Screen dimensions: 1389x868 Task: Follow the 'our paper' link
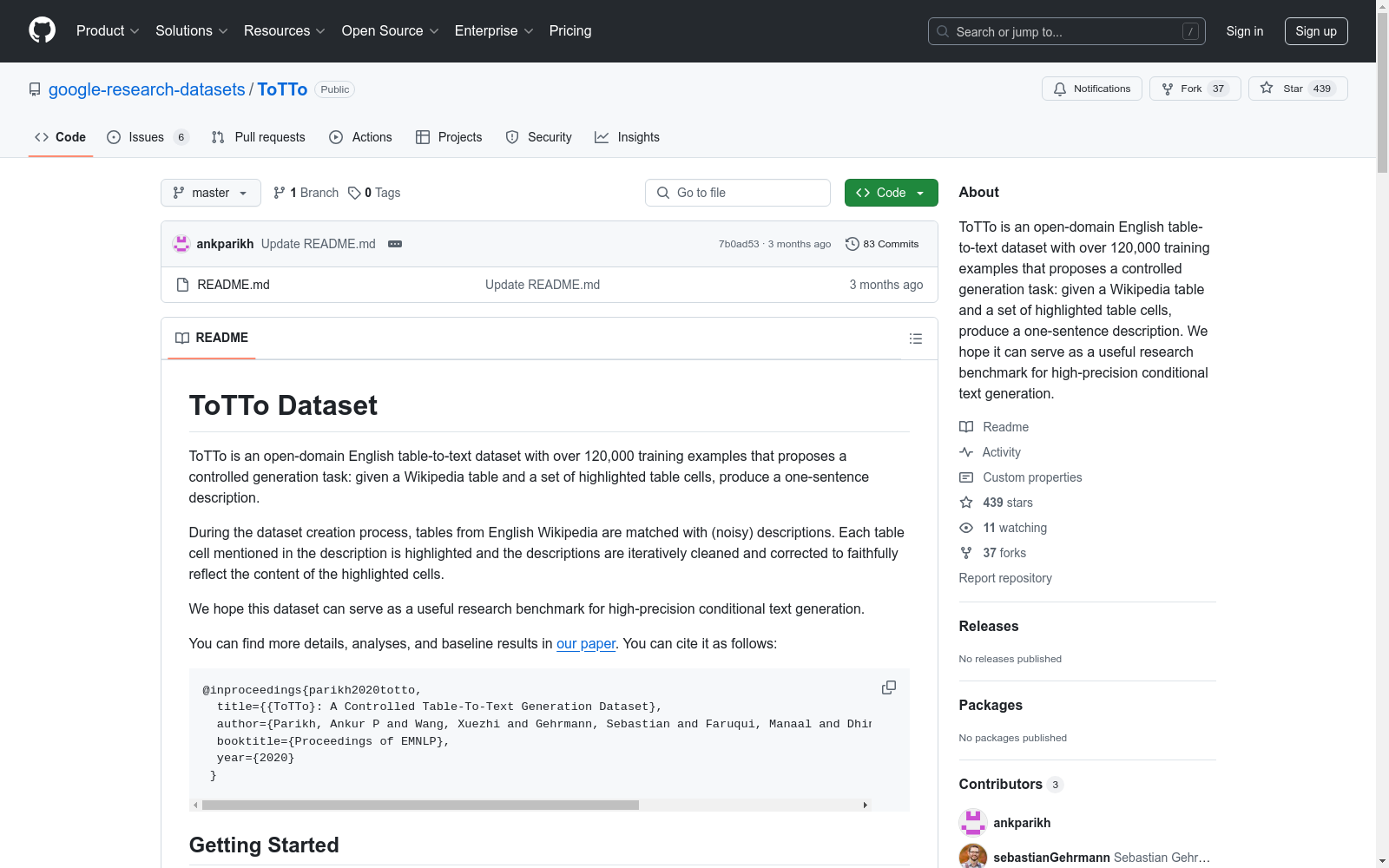(586, 643)
